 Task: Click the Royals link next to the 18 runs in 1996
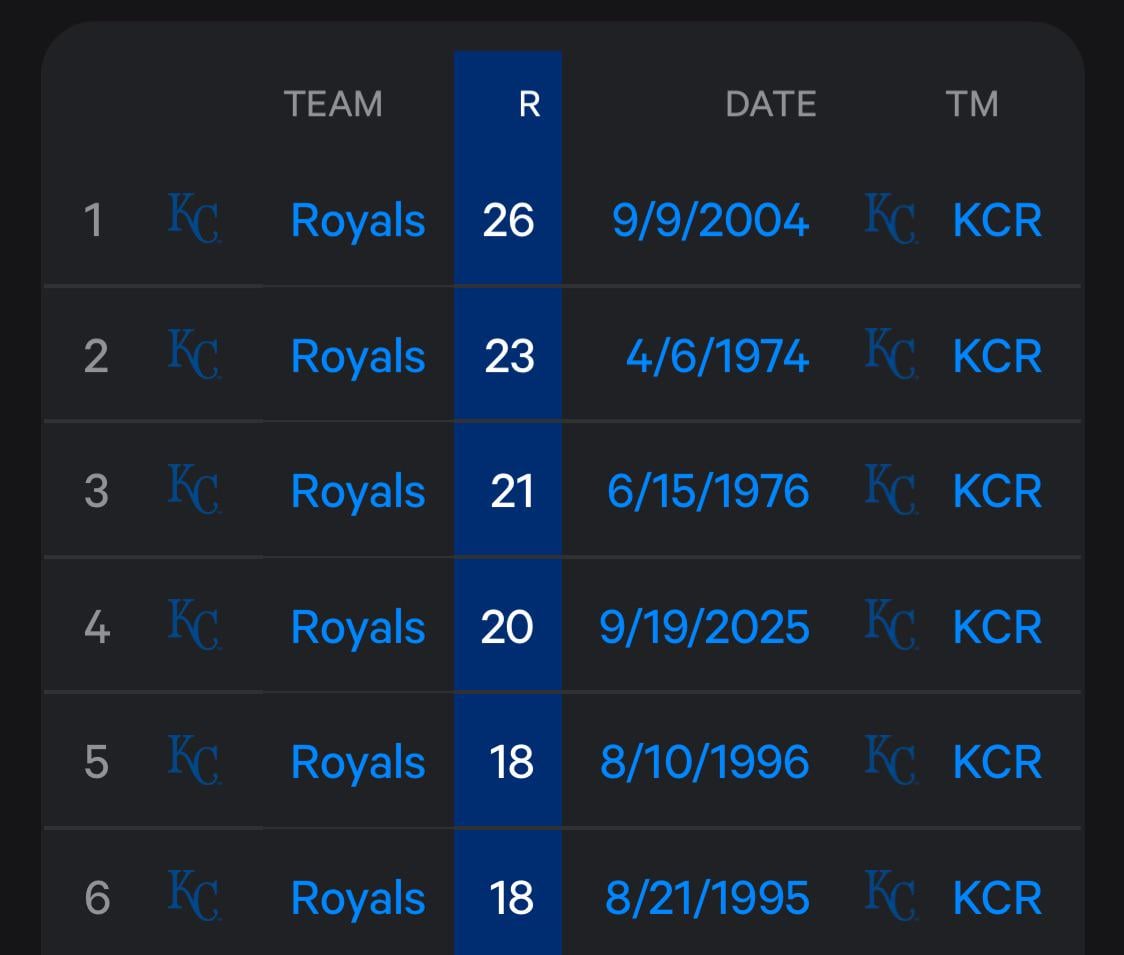356,761
